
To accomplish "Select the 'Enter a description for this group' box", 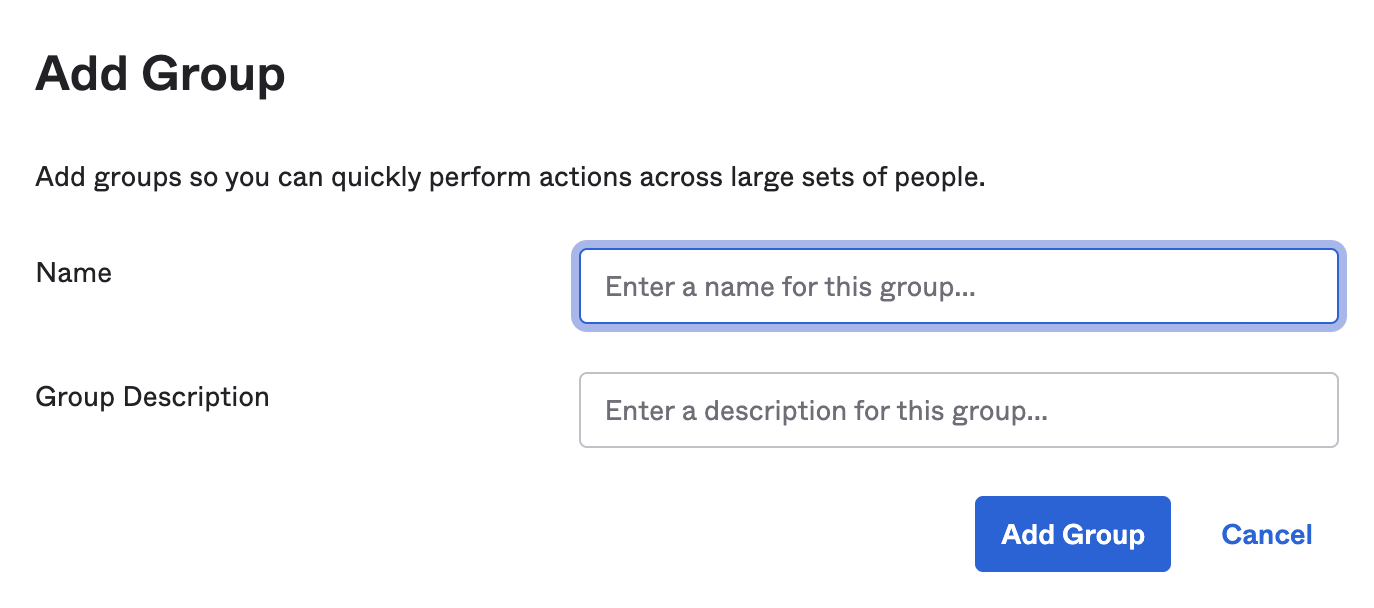I will [958, 410].
